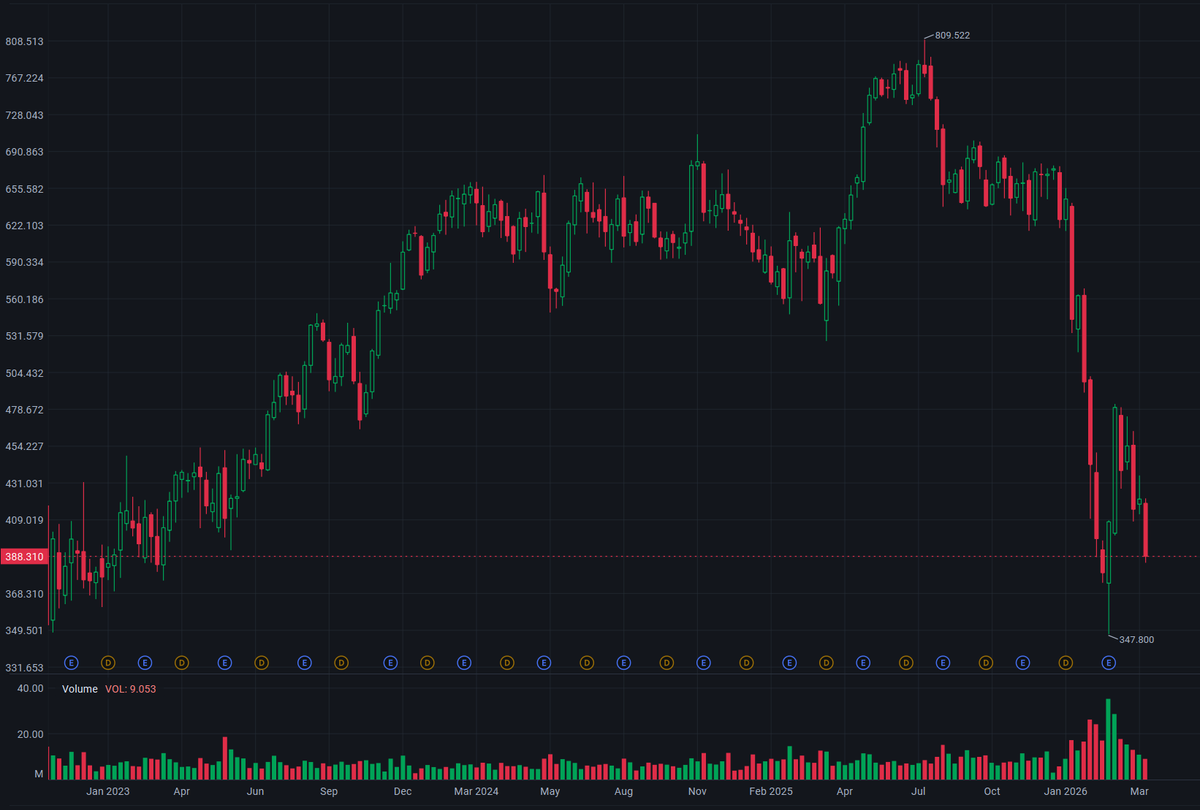This screenshot has width=1200, height=810.
Task: Click the Jan 2023 axis label
Action: click(x=108, y=791)
